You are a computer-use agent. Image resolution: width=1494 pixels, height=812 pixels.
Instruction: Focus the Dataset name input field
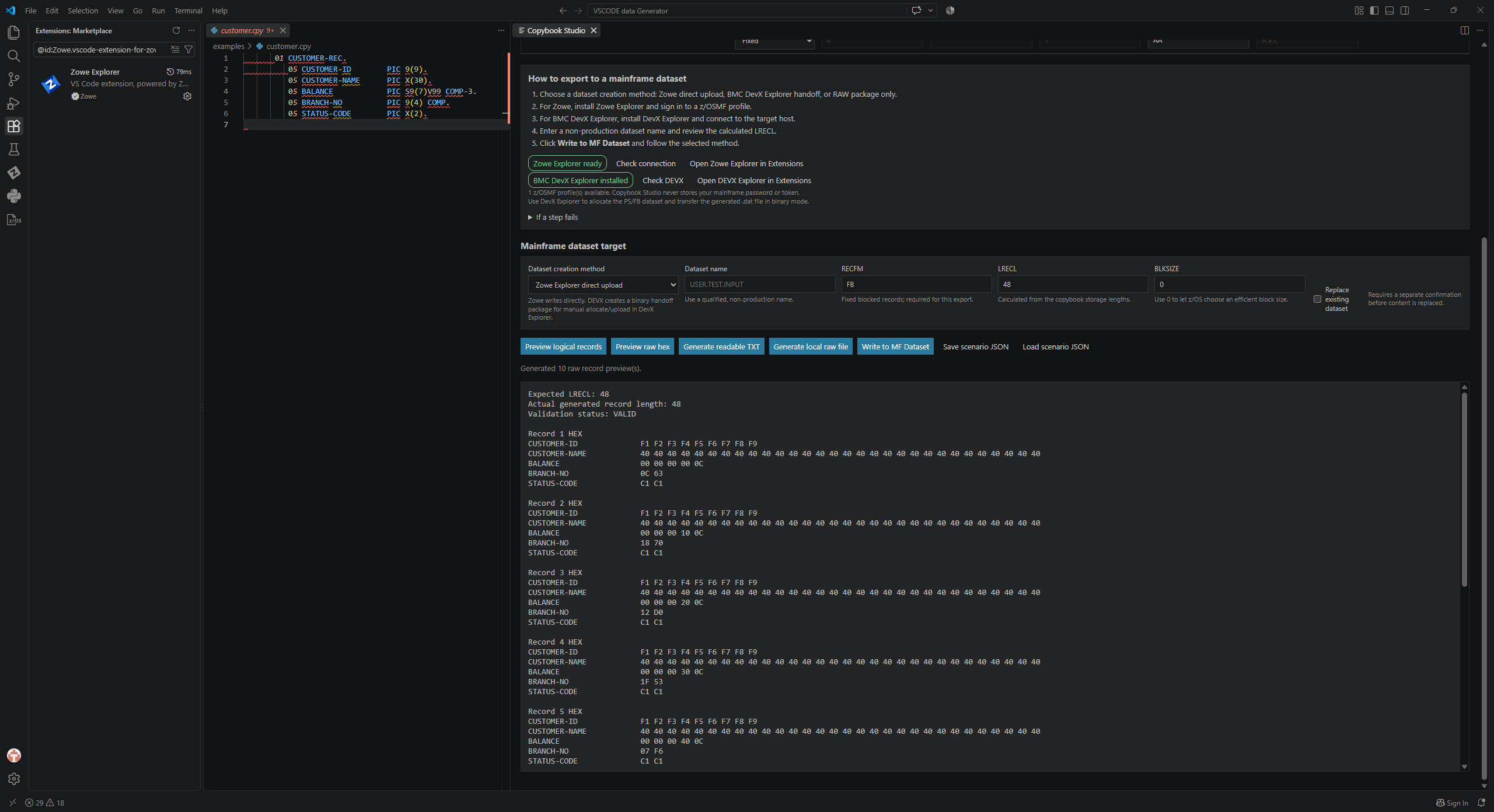(x=760, y=284)
